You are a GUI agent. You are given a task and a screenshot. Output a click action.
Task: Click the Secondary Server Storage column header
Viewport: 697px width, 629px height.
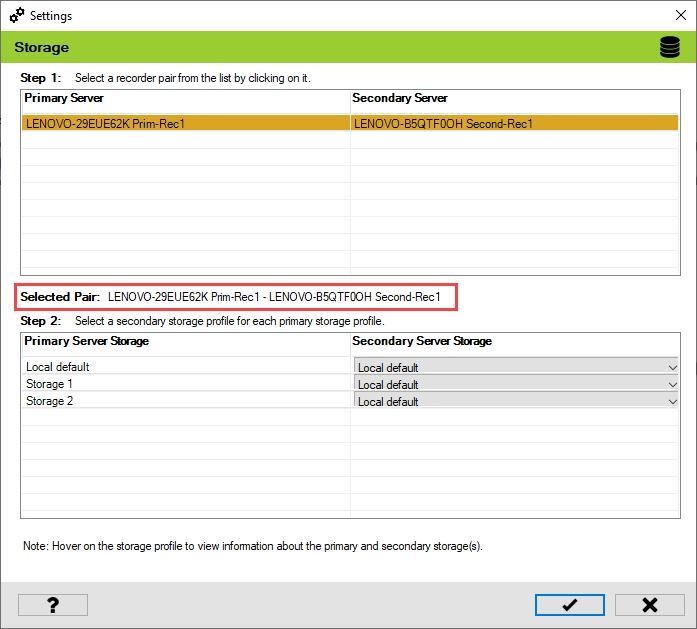coord(514,342)
